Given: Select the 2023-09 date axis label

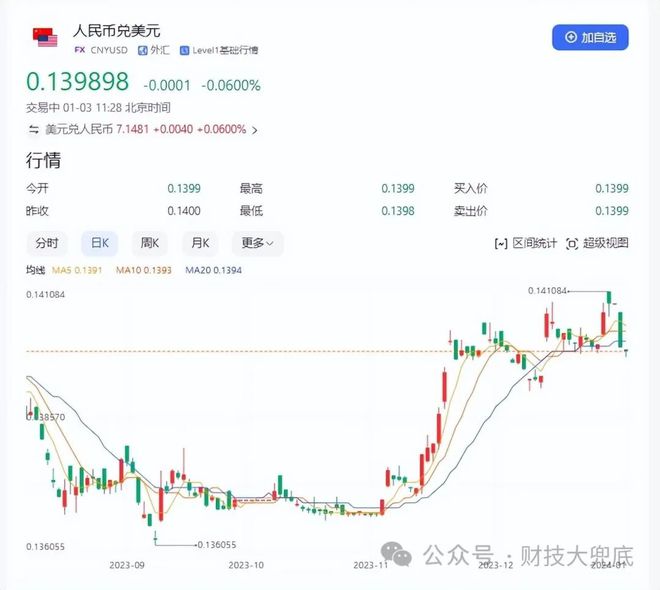Looking at the screenshot, I should pos(127,565).
